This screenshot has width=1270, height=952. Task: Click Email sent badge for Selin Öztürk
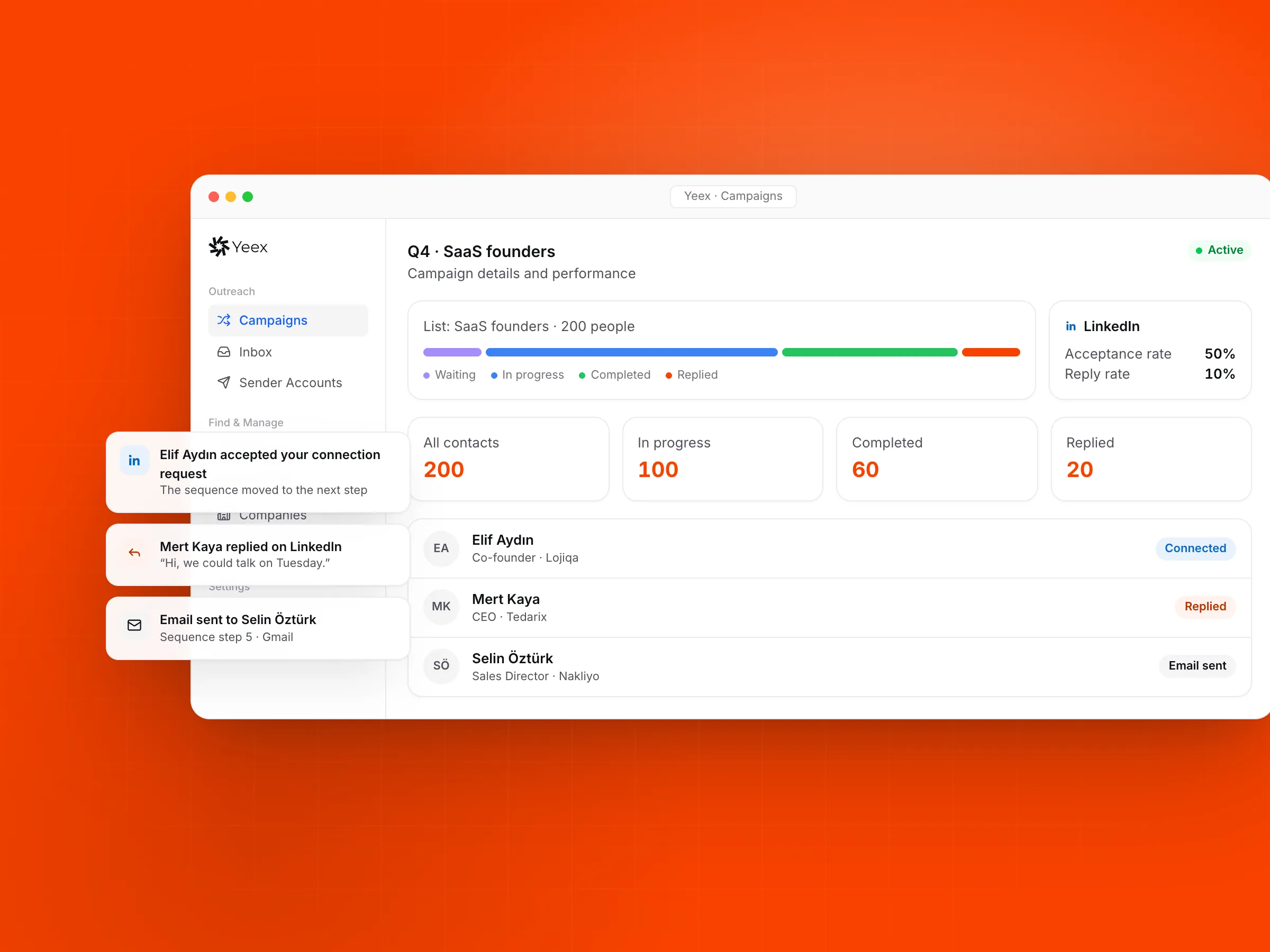pos(1197,666)
